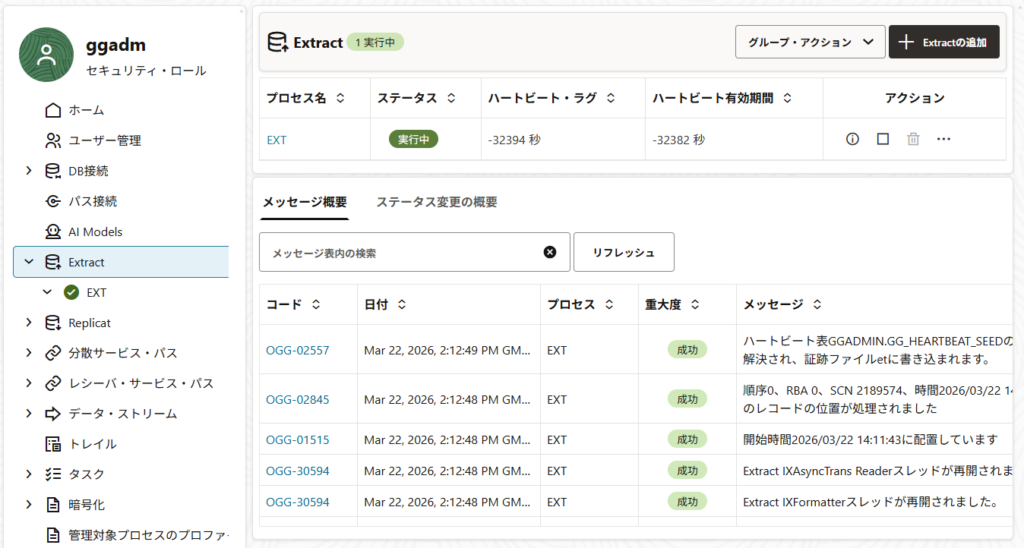The height and width of the screenshot is (548, 1024).
Task: Open ホーム from the sidebar
Action: (x=86, y=110)
